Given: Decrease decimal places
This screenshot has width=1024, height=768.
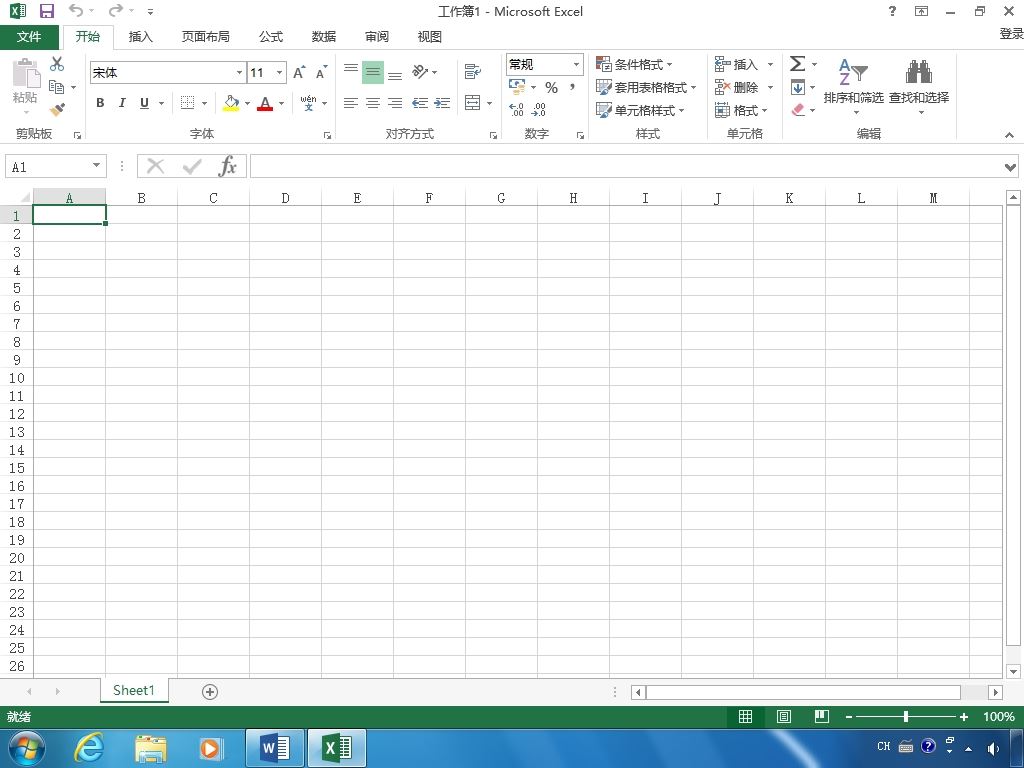Looking at the screenshot, I should [x=539, y=110].
